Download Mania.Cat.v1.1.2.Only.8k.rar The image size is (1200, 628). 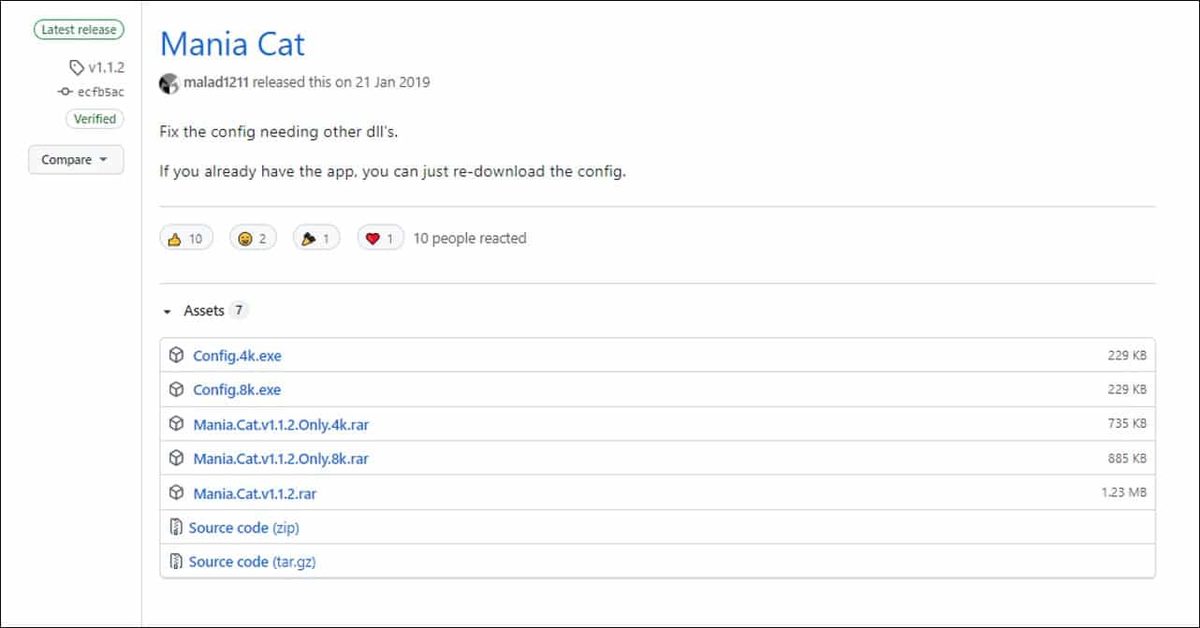pos(281,459)
